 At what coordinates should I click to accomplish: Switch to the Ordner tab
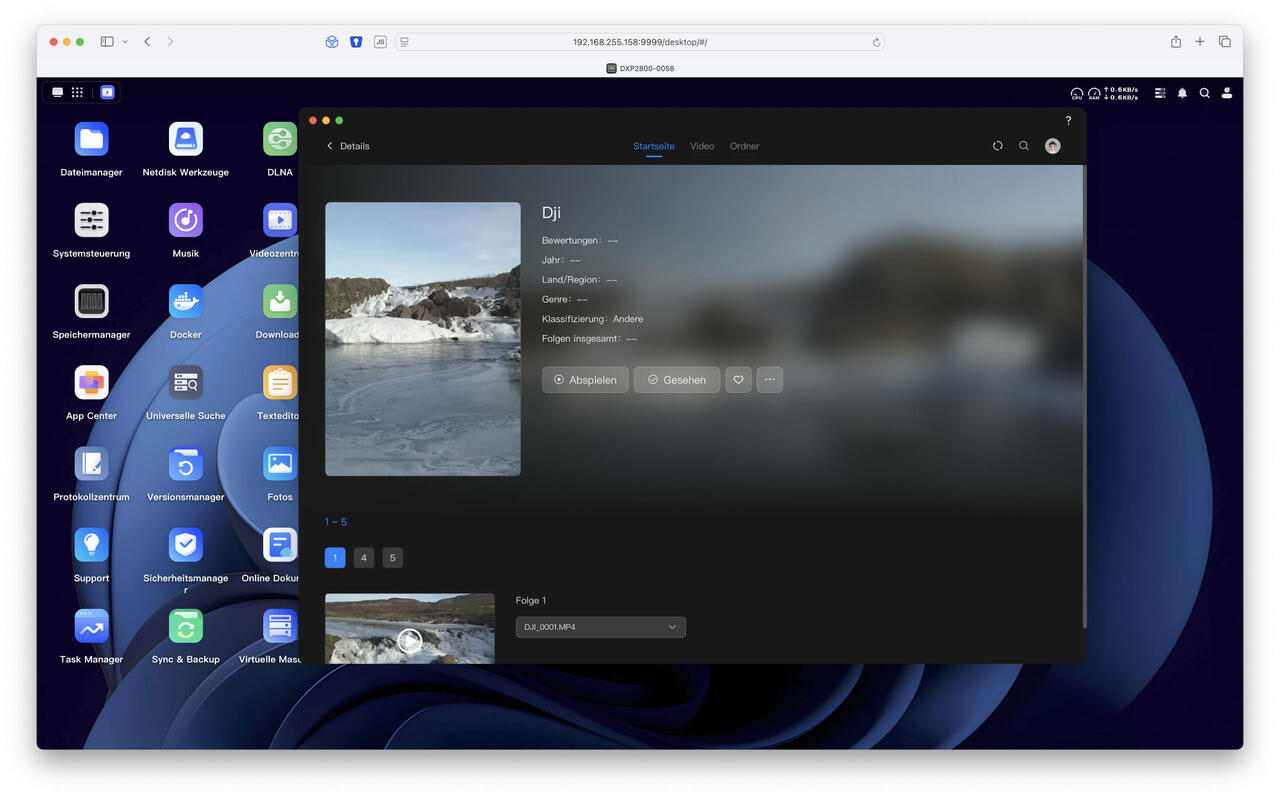tap(744, 146)
